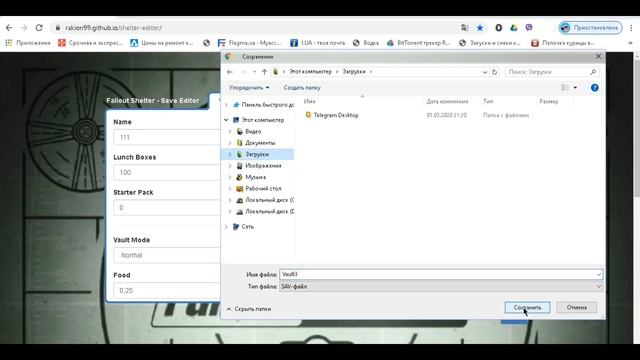Click the Отмена button

576,307
